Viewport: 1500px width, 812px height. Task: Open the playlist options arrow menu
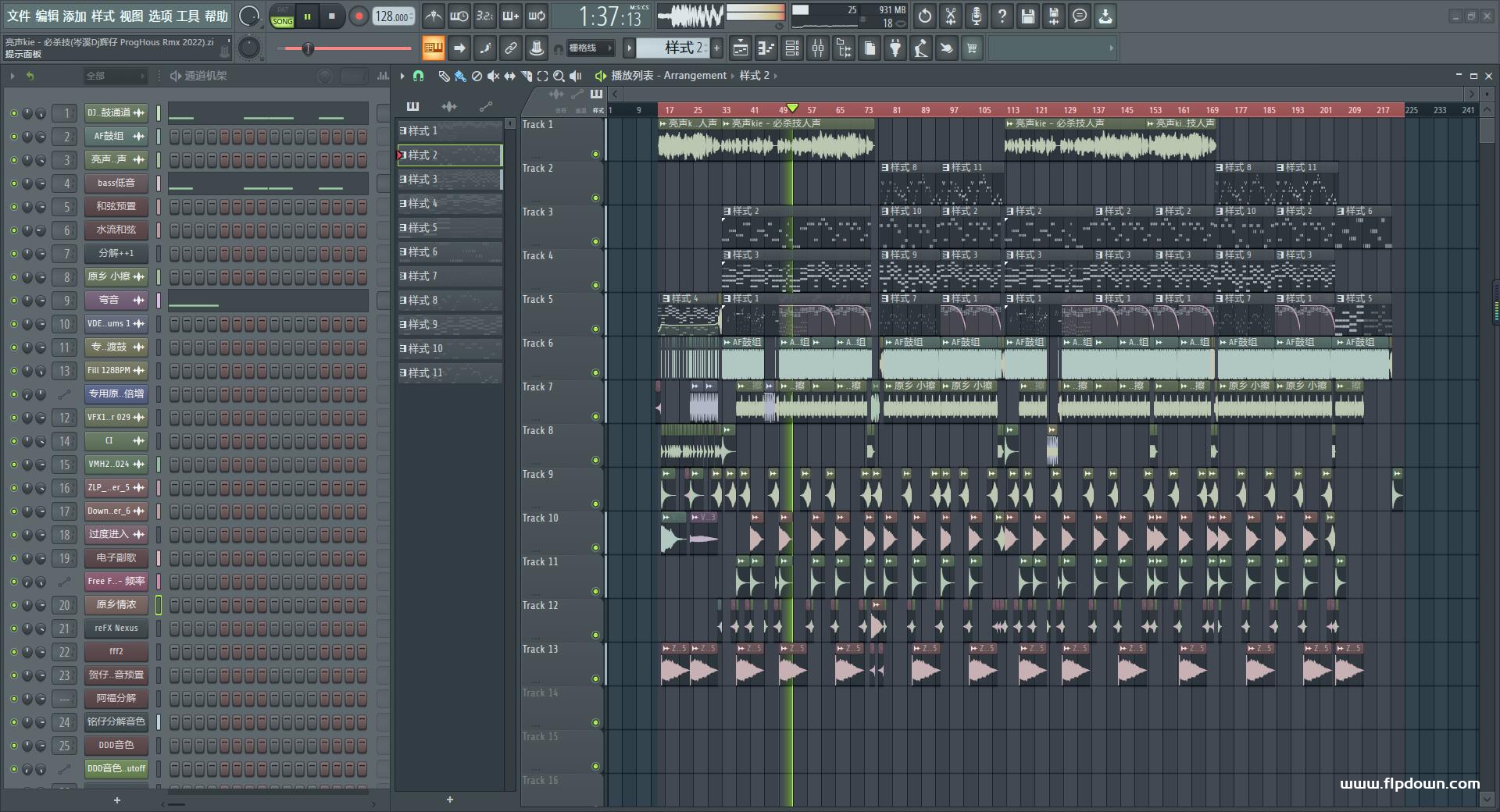402,76
